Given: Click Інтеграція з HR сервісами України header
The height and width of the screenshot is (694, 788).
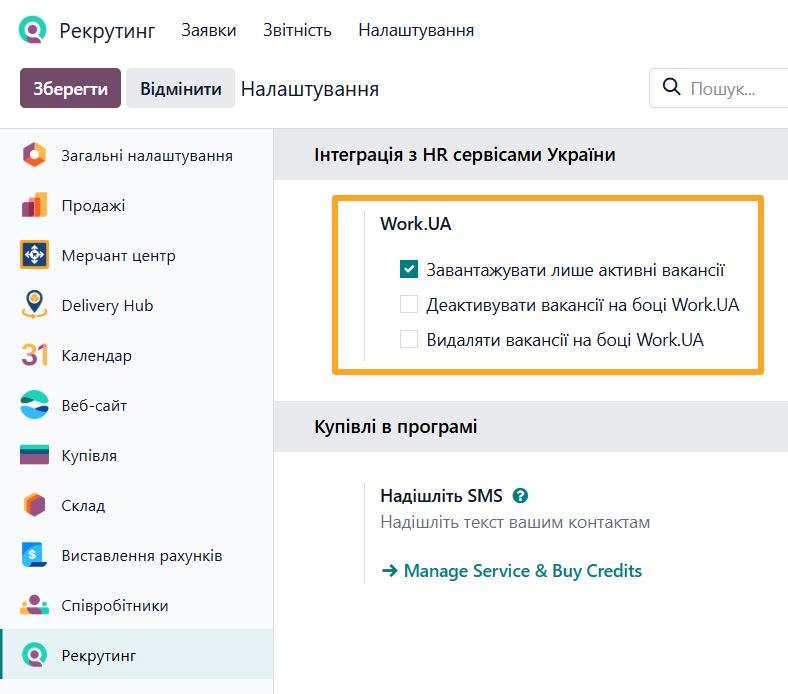Looking at the screenshot, I should tap(464, 155).
